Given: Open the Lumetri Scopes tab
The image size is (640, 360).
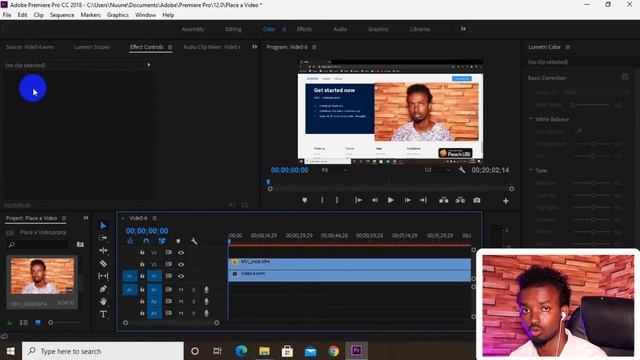Looking at the screenshot, I should [x=92, y=47].
